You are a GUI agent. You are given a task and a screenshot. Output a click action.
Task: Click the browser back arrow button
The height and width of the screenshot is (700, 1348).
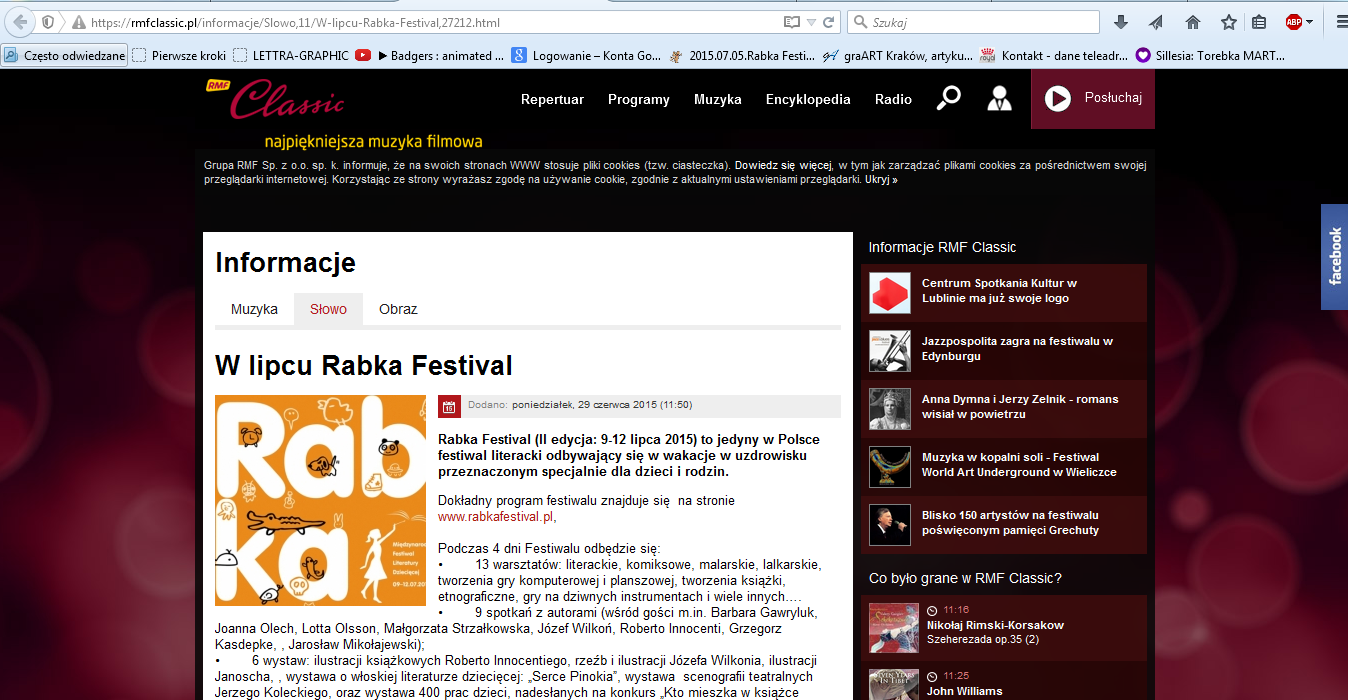(18, 22)
